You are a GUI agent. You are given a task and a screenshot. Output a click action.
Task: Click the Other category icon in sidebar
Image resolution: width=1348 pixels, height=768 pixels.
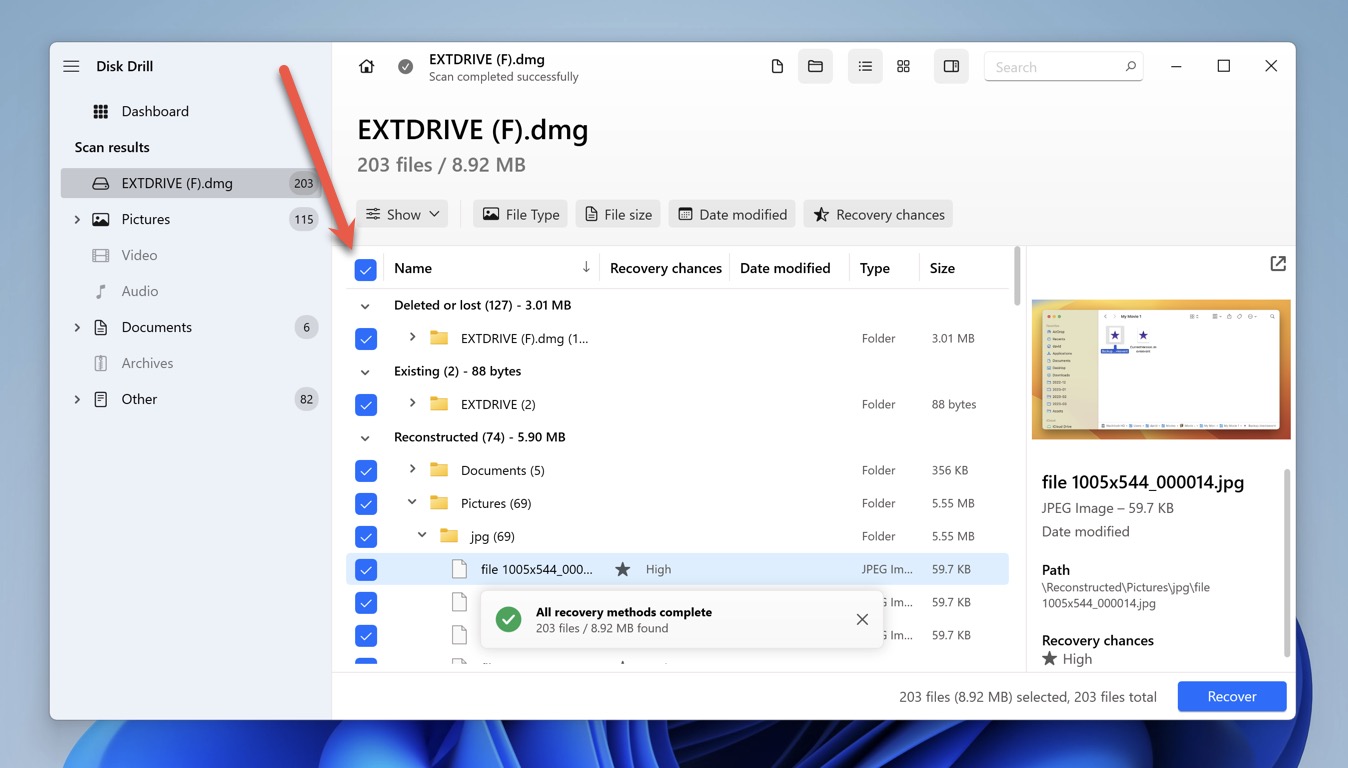101,399
